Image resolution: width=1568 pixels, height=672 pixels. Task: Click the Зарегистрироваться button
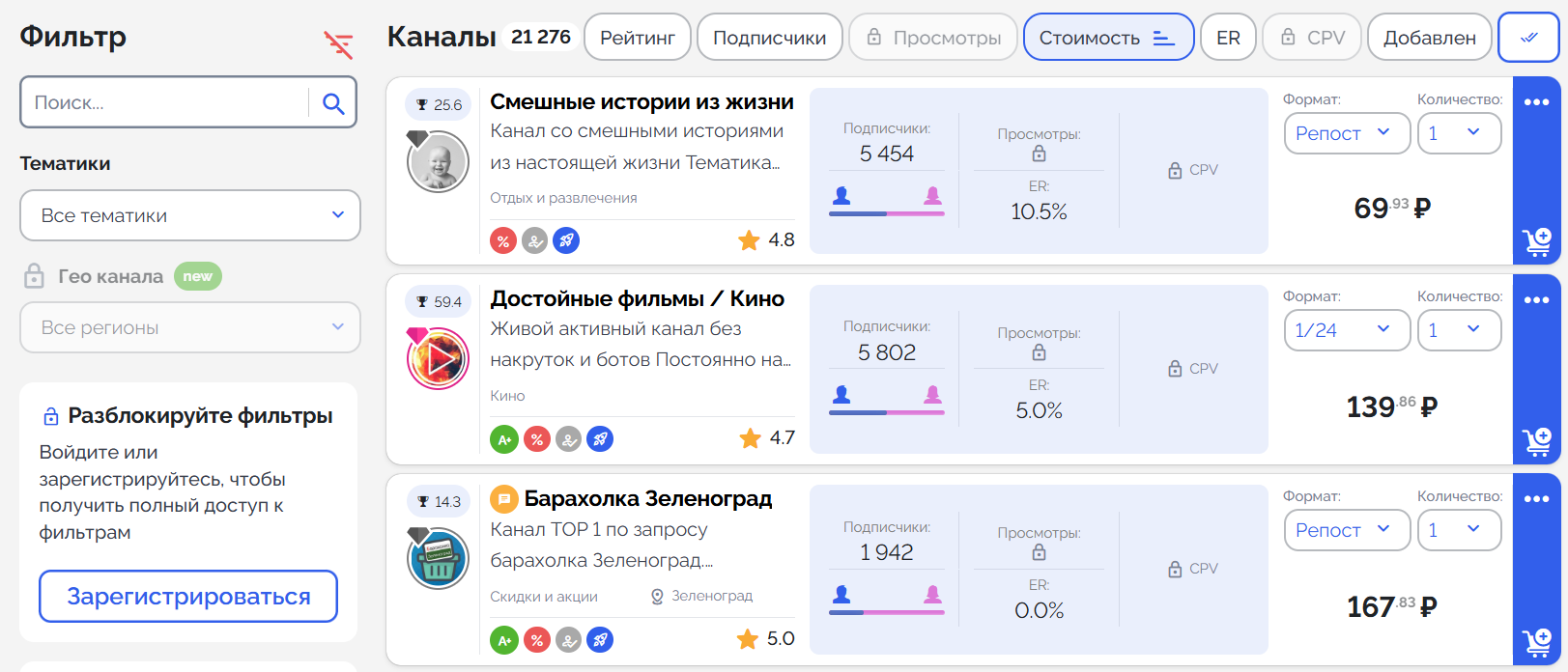[188, 597]
